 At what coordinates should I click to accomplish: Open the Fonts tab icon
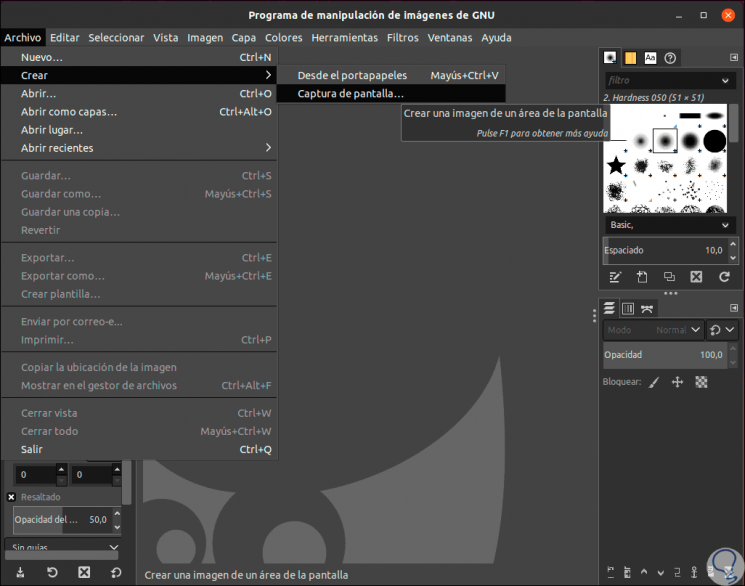click(650, 58)
